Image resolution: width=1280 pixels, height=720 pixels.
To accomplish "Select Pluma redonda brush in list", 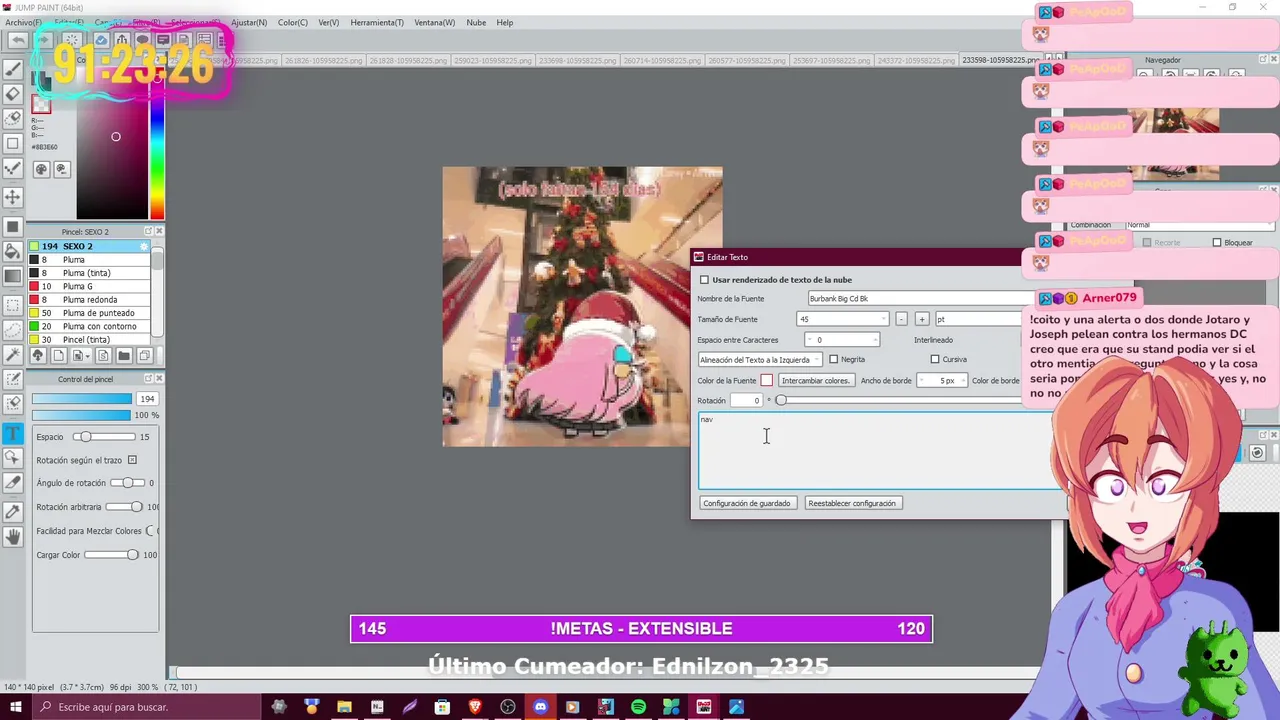I will (90, 299).
